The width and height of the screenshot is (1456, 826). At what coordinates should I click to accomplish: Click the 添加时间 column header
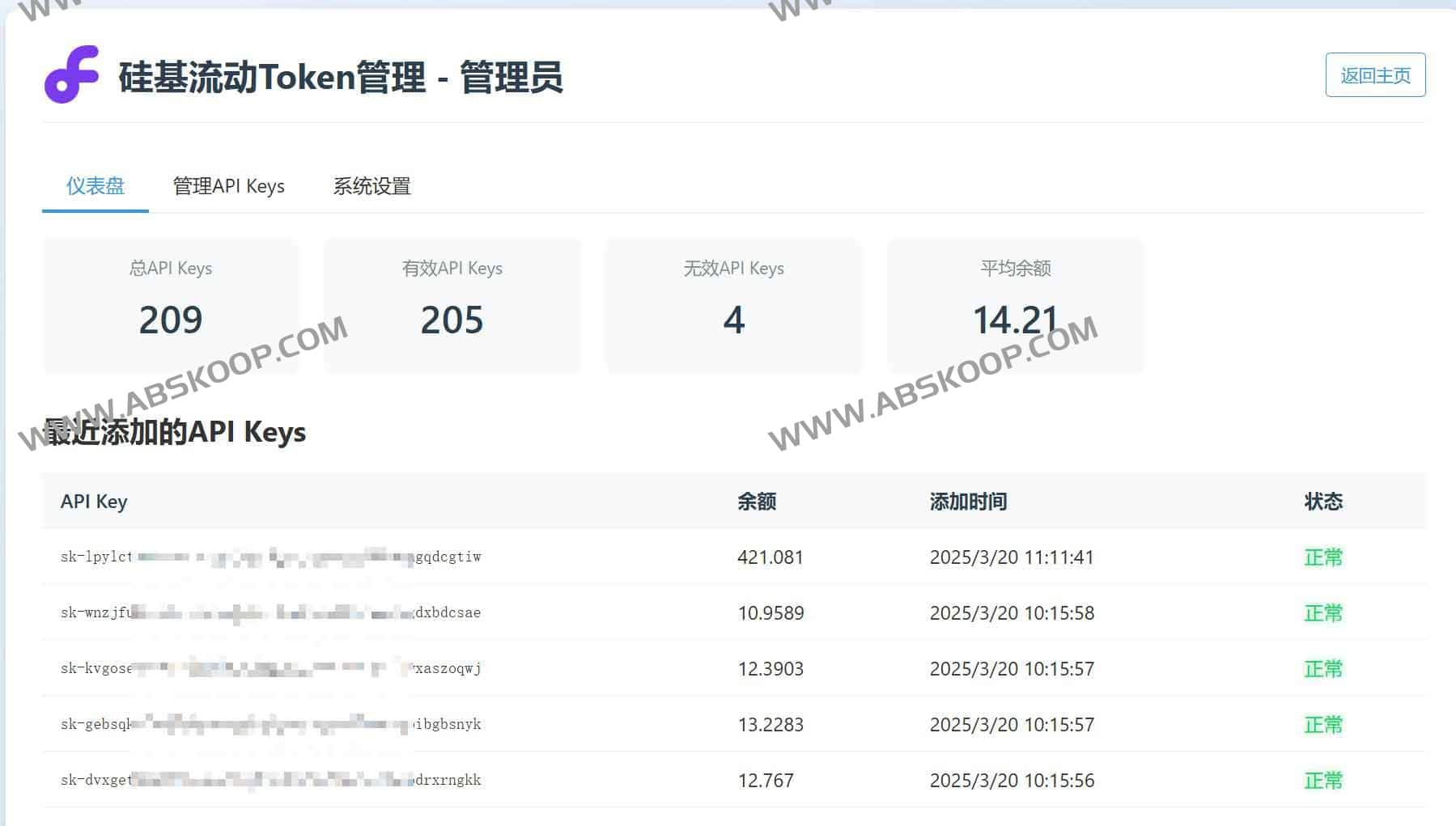(x=969, y=501)
